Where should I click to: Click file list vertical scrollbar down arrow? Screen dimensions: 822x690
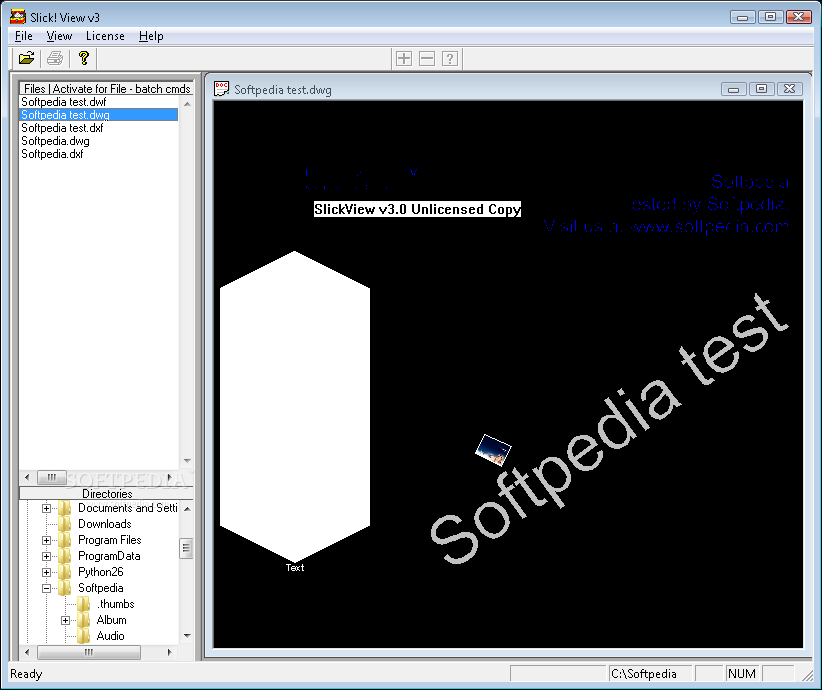click(x=187, y=461)
